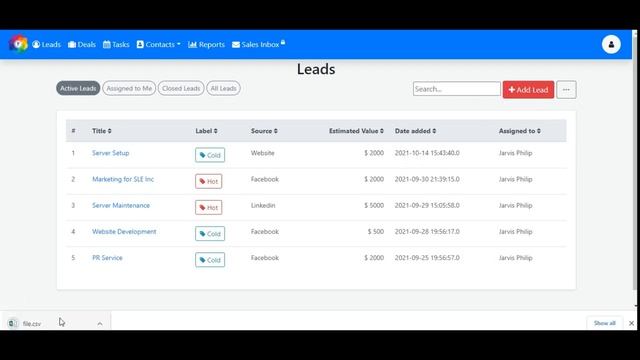Select the Assigned to Me filter
Screen dimensions: 640x360
pyautogui.click(x=129, y=88)
